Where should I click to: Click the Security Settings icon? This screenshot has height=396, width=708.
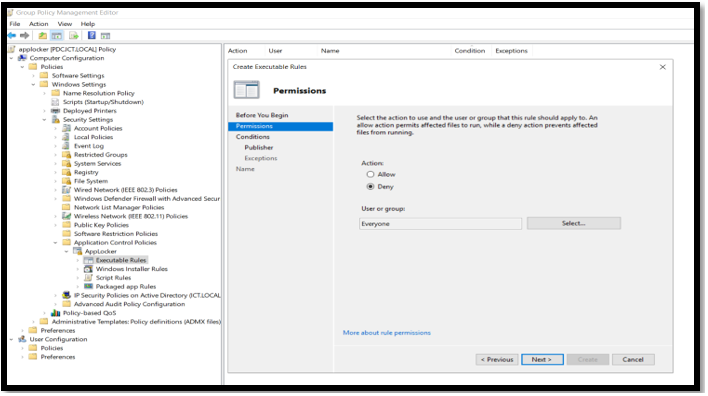(x=56, y=120)
